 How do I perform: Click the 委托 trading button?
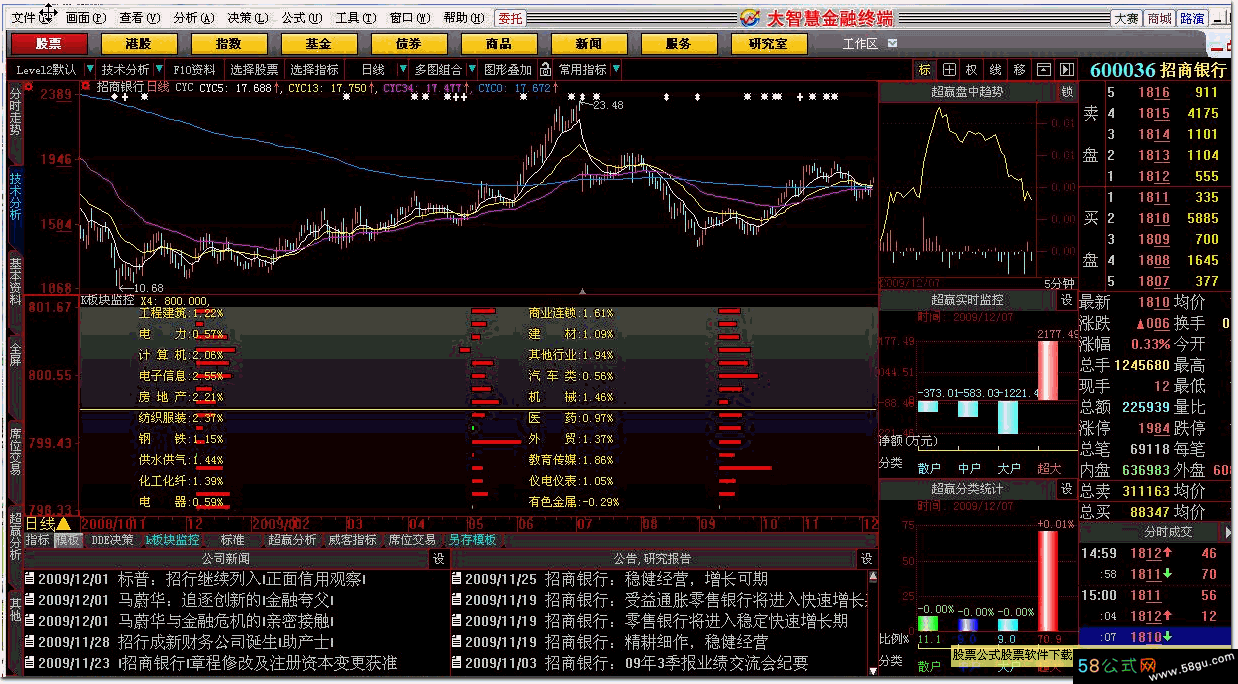pyautogui.click(x=510, y=18)
